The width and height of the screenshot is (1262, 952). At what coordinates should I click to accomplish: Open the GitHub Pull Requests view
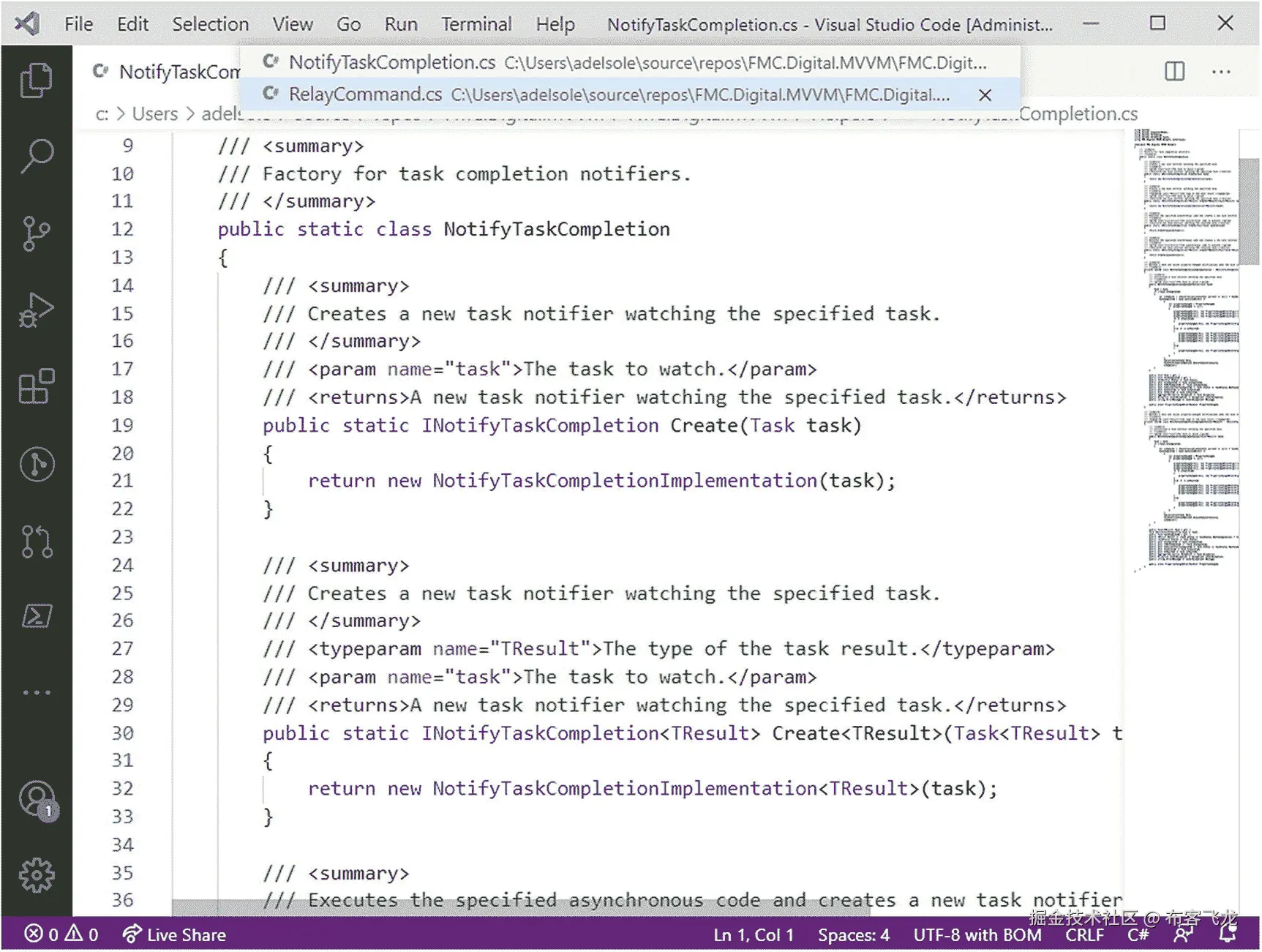(x=36, y=541)
